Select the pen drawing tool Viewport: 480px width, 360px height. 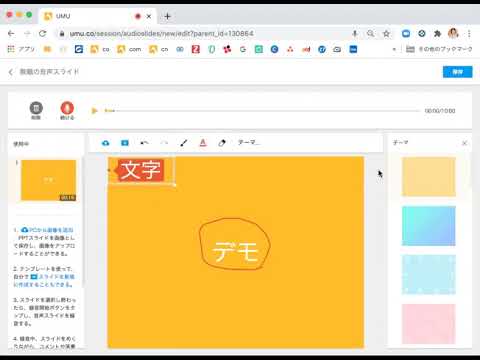(x=183, y=143)
